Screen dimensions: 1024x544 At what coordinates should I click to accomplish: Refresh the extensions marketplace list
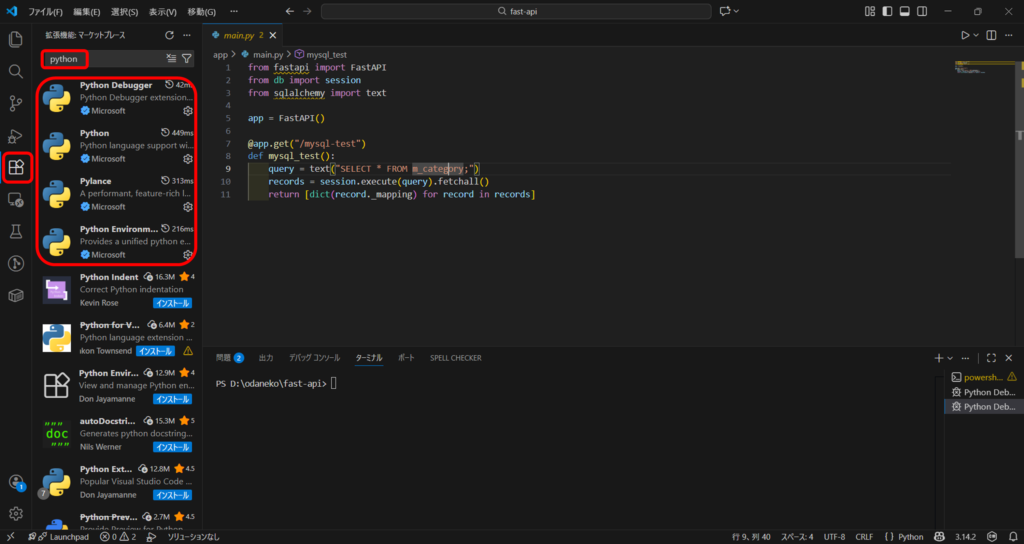169,35
